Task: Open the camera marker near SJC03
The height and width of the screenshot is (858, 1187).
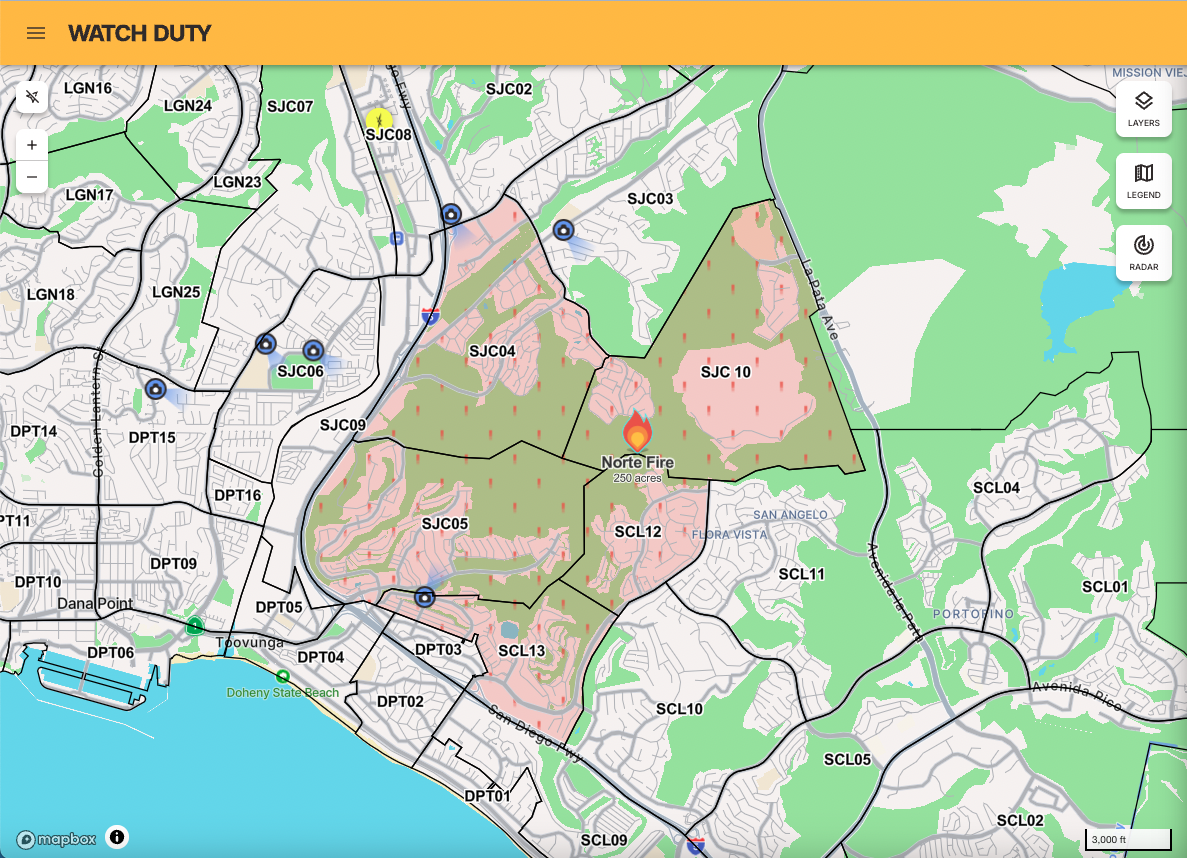Action: point(563,229)
